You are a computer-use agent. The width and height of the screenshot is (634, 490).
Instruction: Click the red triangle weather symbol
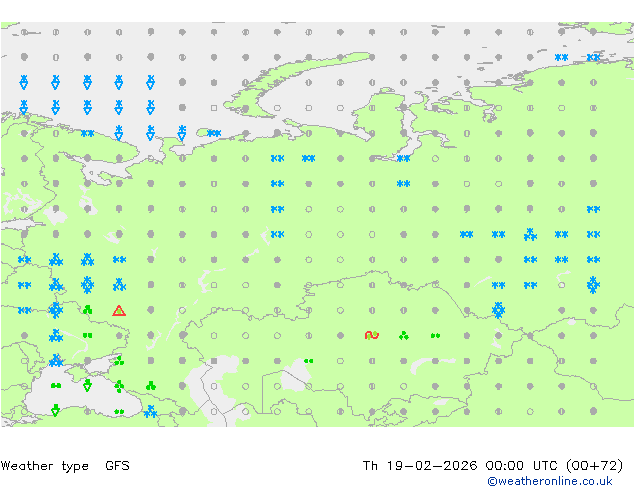coord(119,310)
